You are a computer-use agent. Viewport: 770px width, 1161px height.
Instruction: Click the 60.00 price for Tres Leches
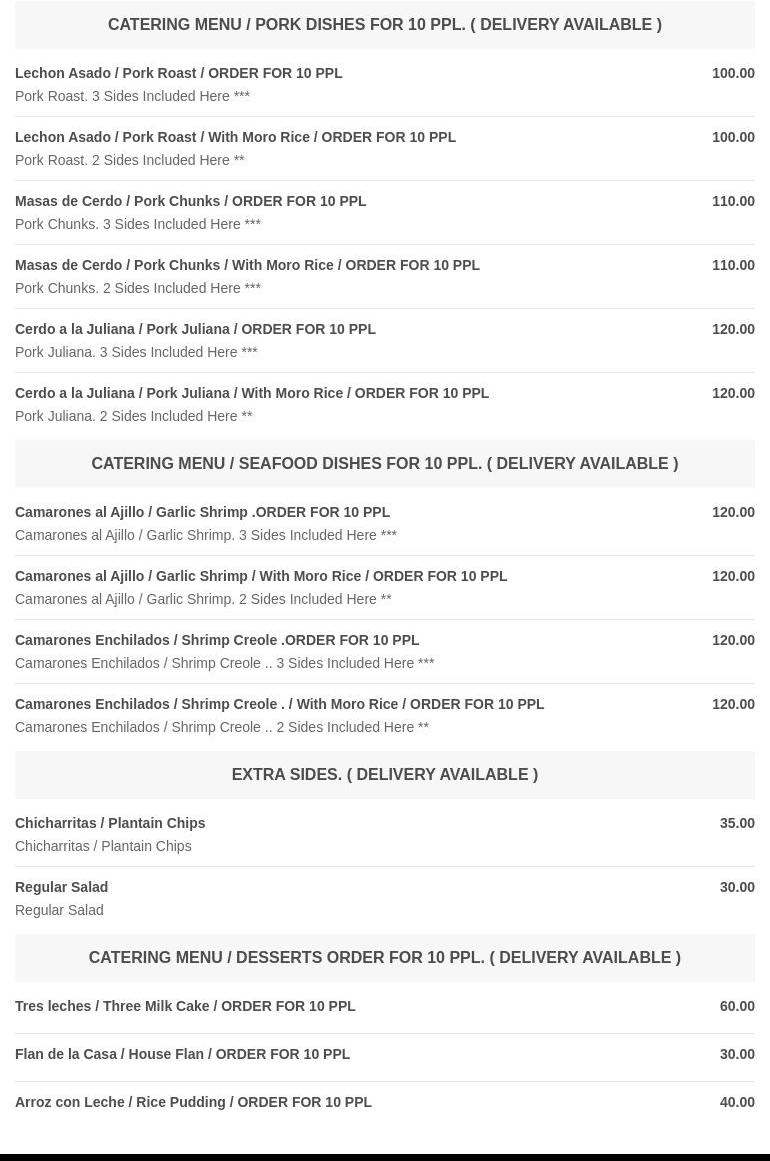[737, 1006]
